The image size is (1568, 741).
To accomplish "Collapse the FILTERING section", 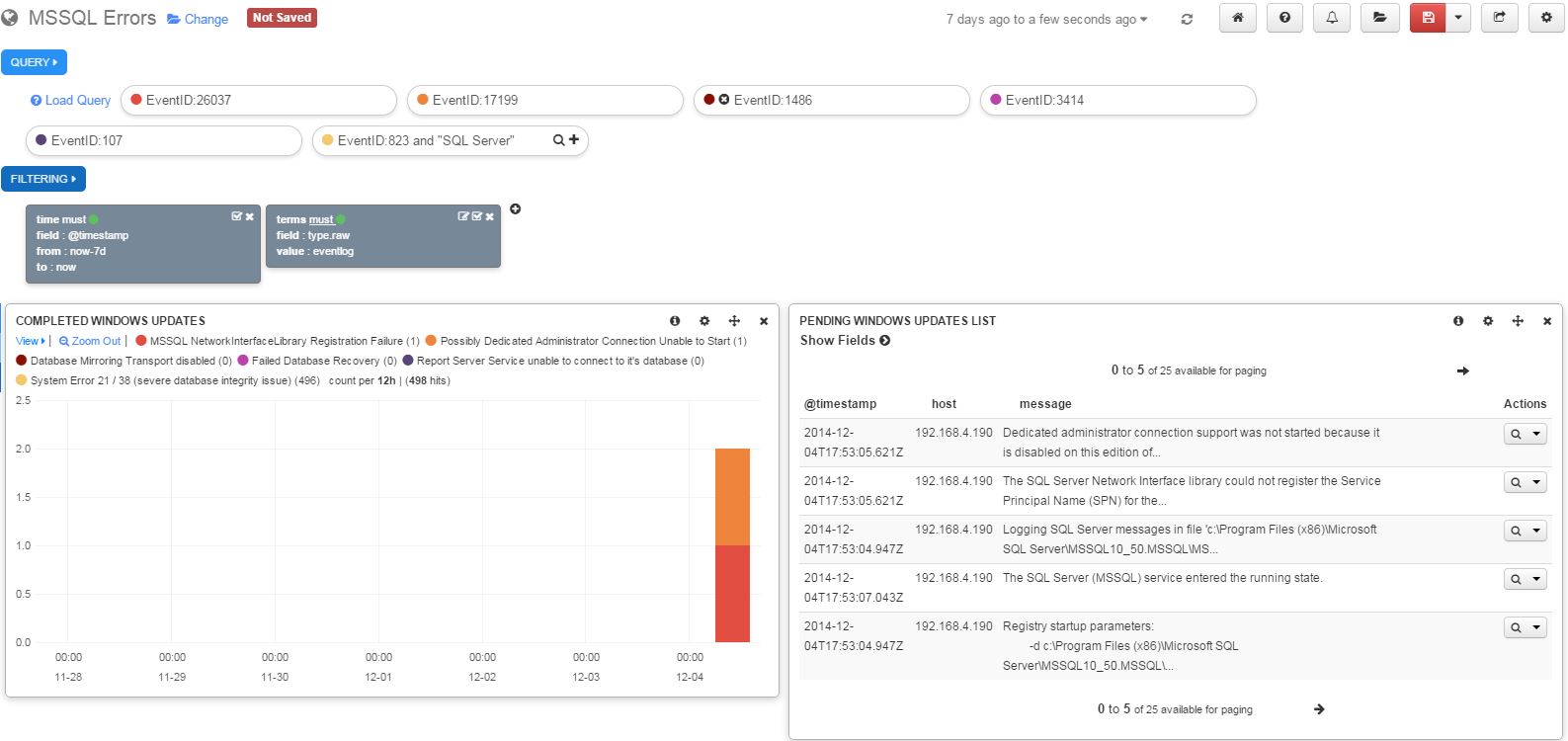I will click(43, 179).
